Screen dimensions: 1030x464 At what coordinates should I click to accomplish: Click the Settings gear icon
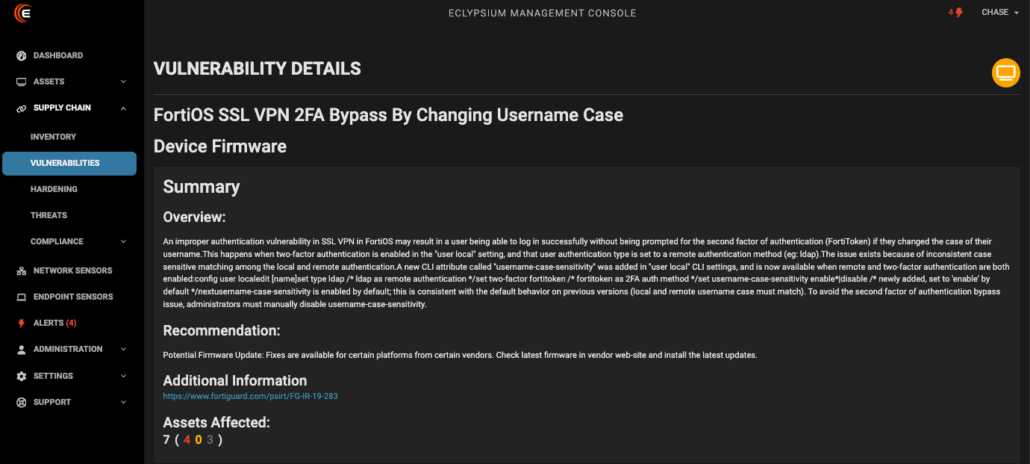coord(22,376)
